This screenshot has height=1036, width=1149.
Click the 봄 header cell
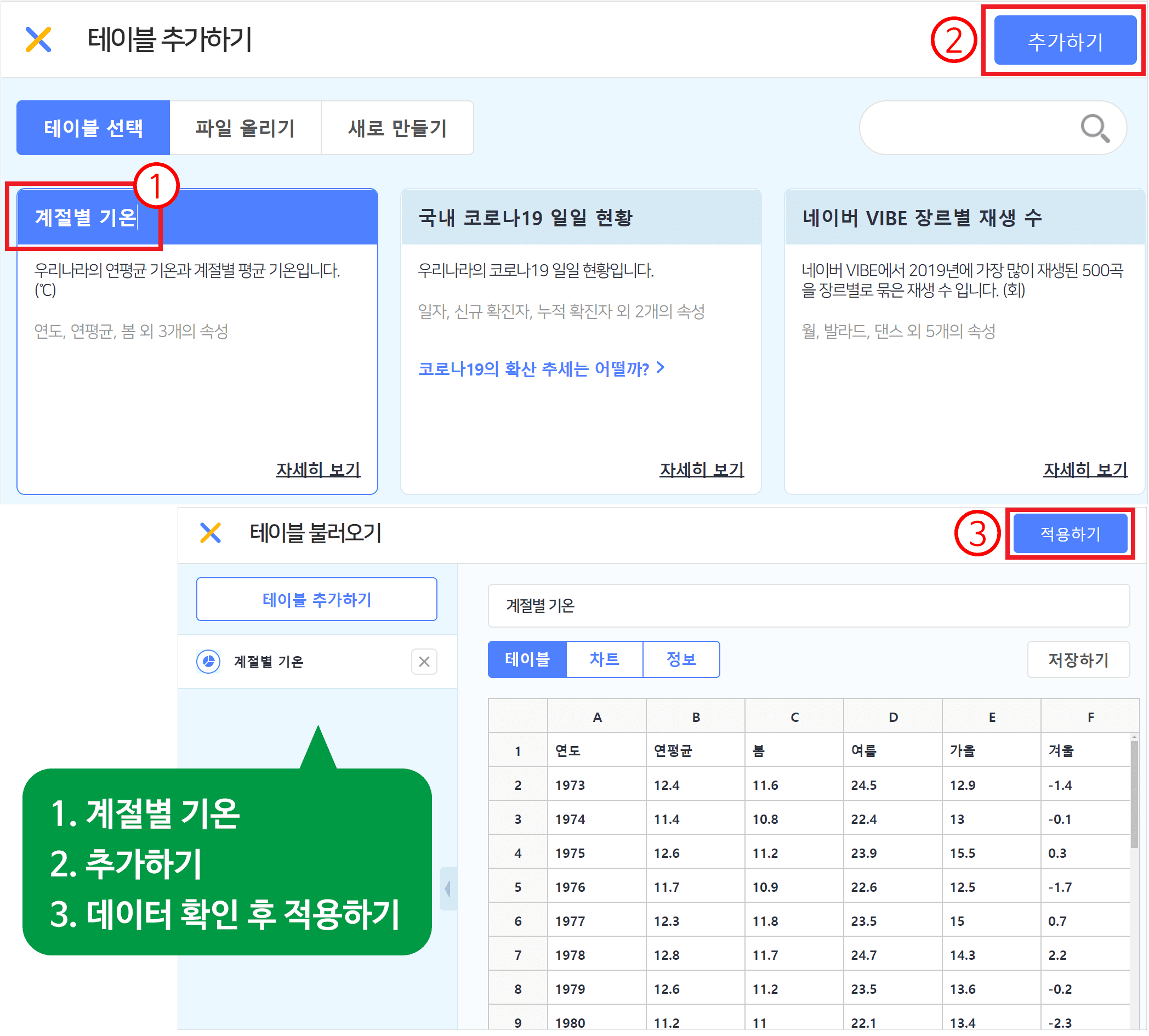click(x=795, y=751)
